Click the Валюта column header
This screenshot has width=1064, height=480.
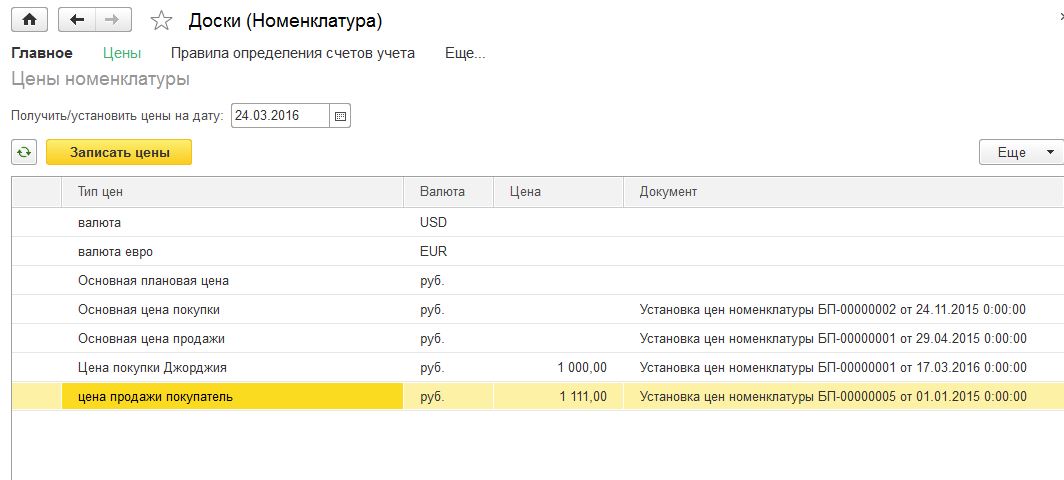tap(442, 192)
